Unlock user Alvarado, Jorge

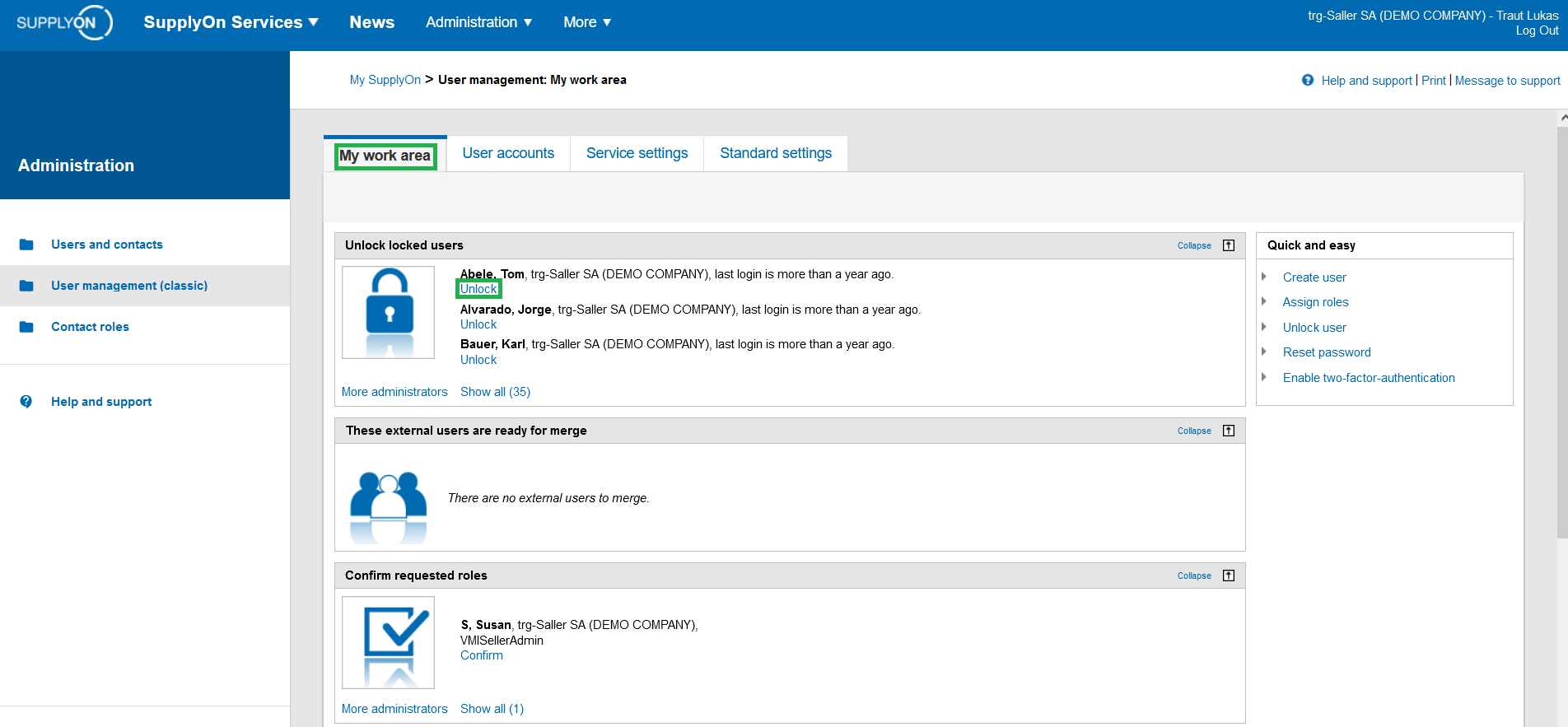[x=478, y=324]
